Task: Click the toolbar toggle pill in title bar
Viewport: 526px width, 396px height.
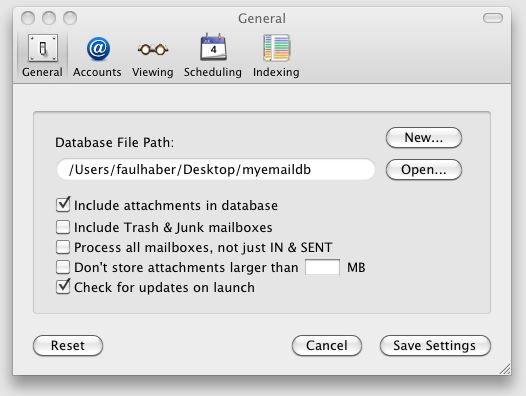Action: 492,18
